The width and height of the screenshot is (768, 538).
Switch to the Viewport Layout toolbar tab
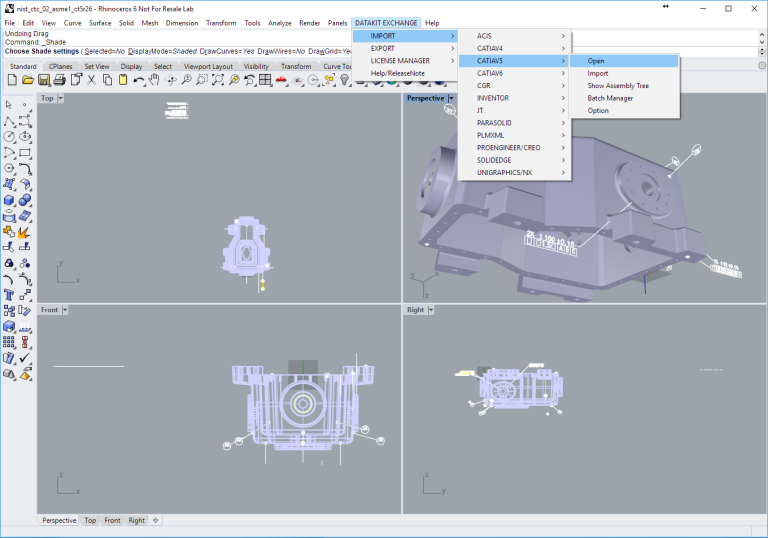(x=208, y=66)
